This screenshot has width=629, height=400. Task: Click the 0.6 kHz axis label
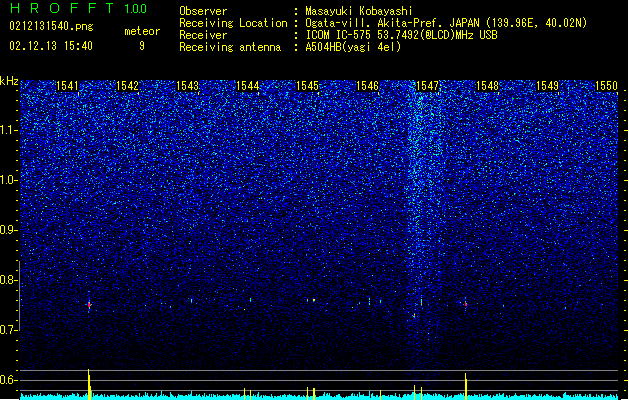click(x=9, y=380)
